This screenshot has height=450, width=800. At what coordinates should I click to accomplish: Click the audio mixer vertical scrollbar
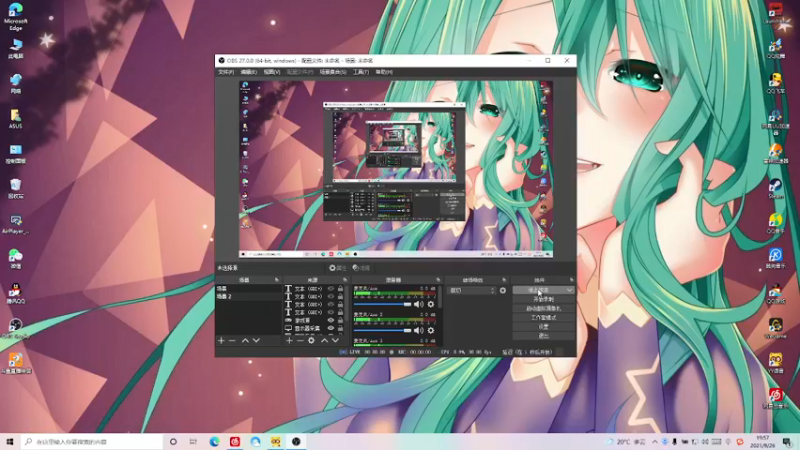440,296
